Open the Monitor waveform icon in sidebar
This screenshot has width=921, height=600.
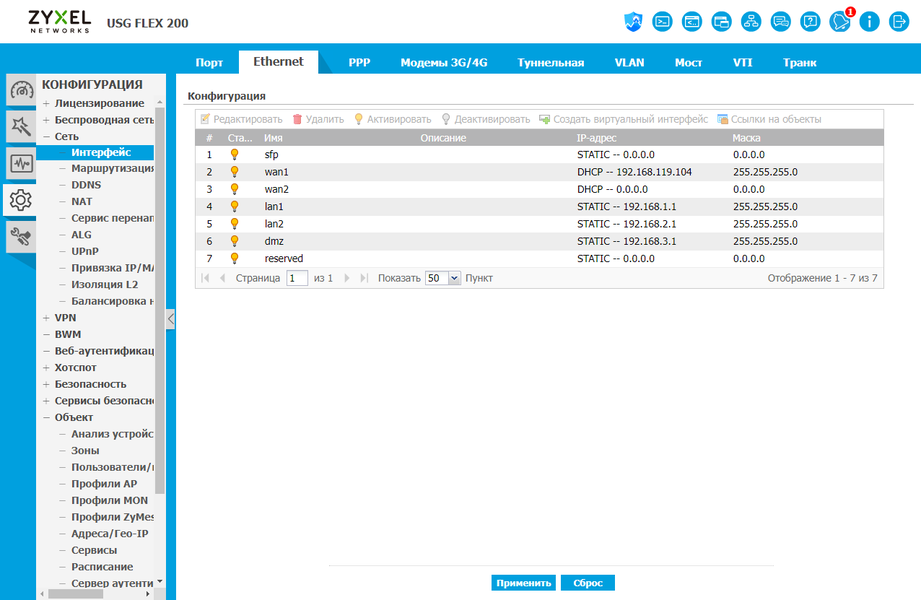coord(21,163)
